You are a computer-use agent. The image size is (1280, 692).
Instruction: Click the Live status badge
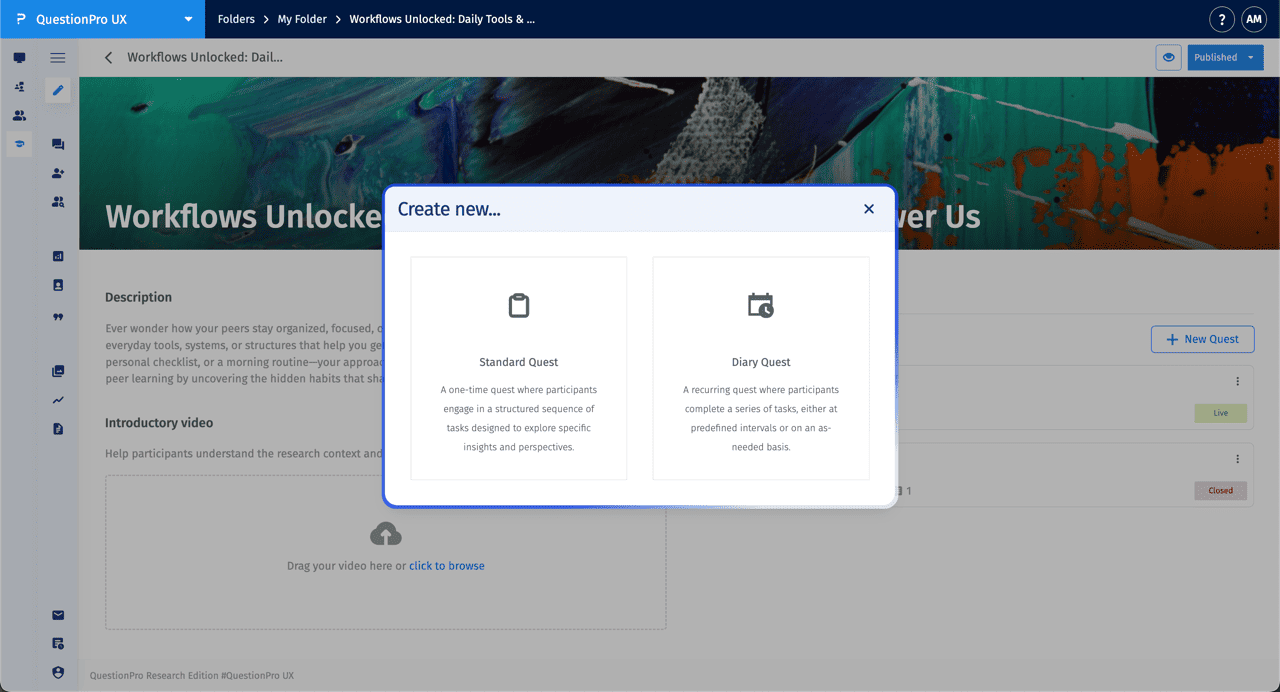pos(1220,412)
